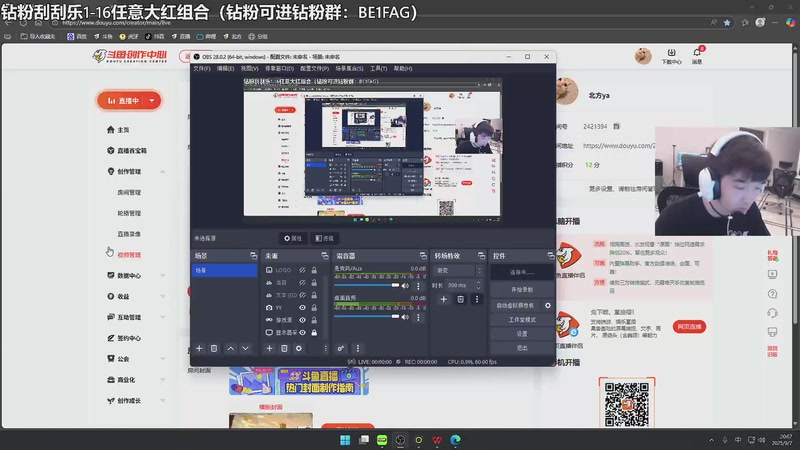
Task: Hide the YY source visibility eye
Action: 302,308
